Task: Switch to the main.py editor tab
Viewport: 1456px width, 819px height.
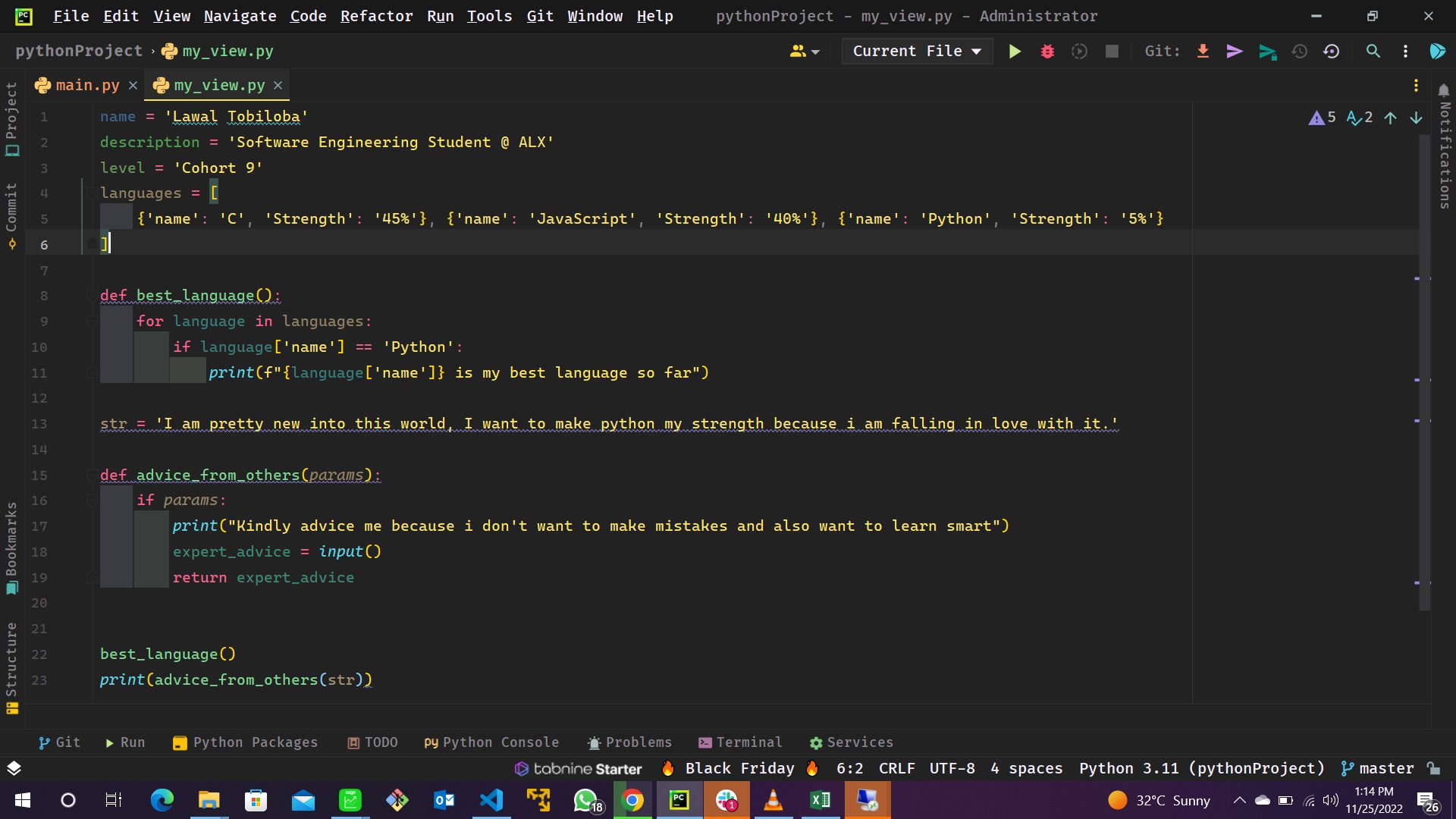Action: [x=86, y=85]
